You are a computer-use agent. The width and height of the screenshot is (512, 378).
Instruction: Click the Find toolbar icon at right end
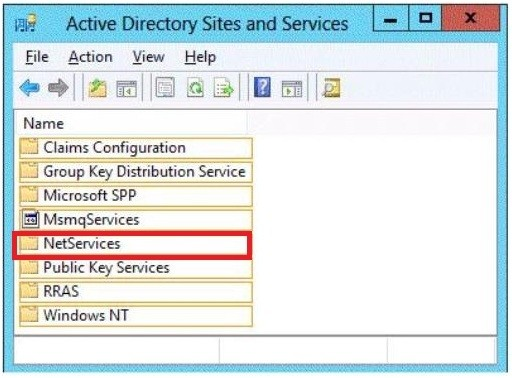tap(331, 88)
